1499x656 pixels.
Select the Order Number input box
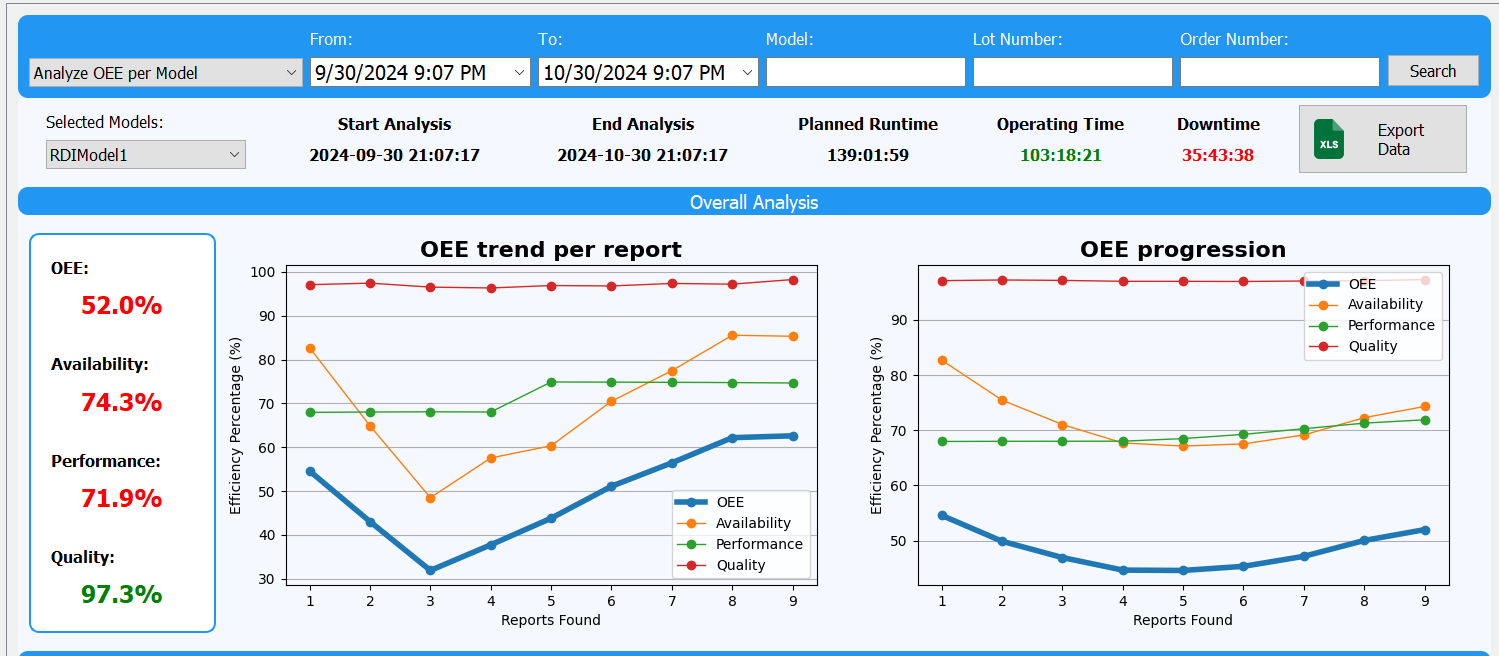point(1279,72)
